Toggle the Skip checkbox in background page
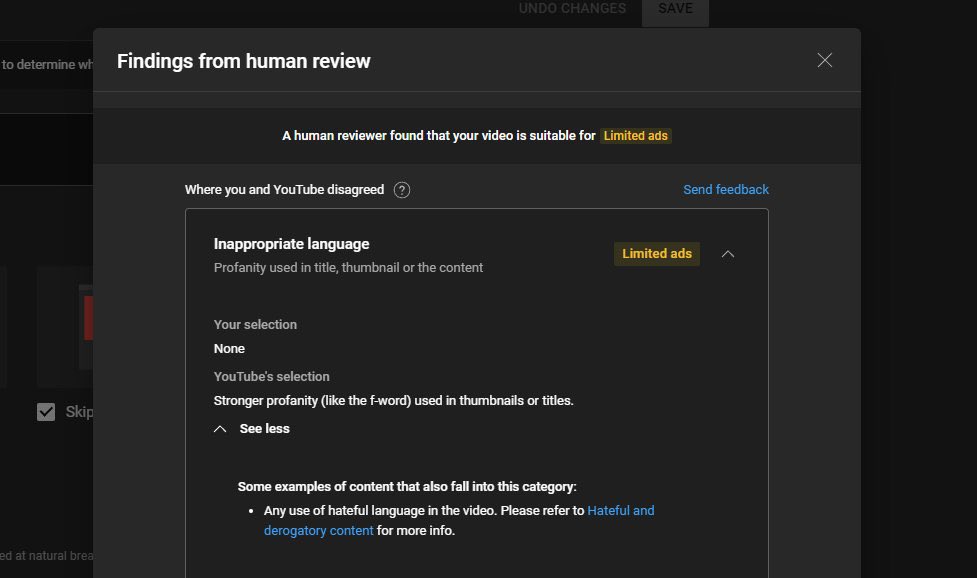Image resolution: width=977 pixels, height=578 pixels. pyautogui.click(x=46, y=412)
